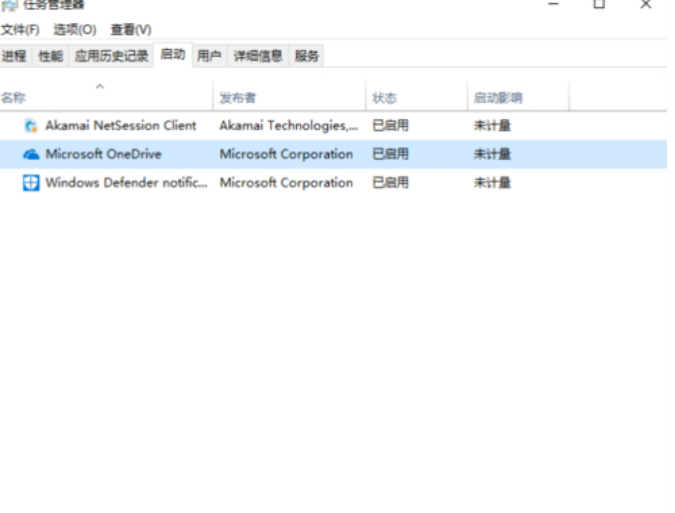
Task: Click the Windows Defender shield icon
Action: click(31, 183)
